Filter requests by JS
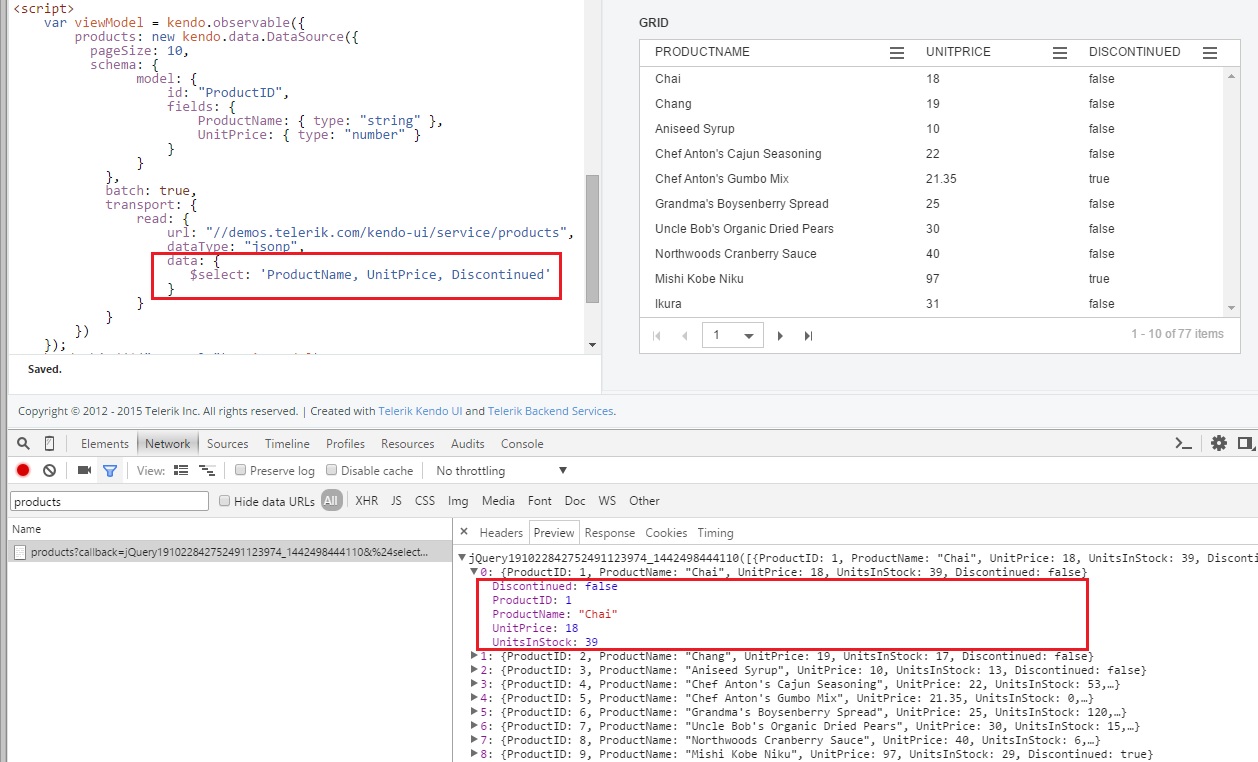Image resolution: width=1258 pixels, height=762 pixels. pyautogui.click(x=396, y=501)
